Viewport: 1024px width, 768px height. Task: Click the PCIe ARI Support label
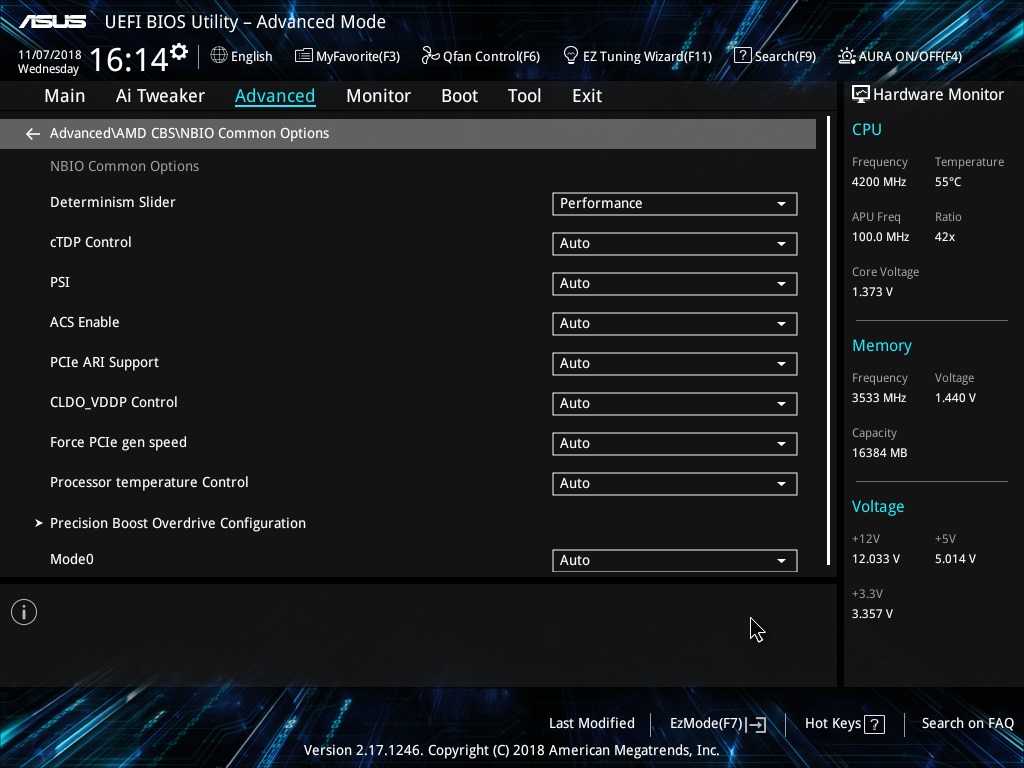click(104, 362)
